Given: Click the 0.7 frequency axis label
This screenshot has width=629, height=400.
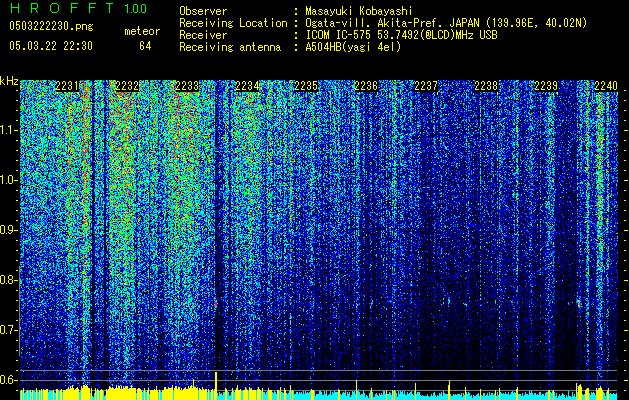Looking at the screenshot, I should pyautogui.click(x=9, y=330).
